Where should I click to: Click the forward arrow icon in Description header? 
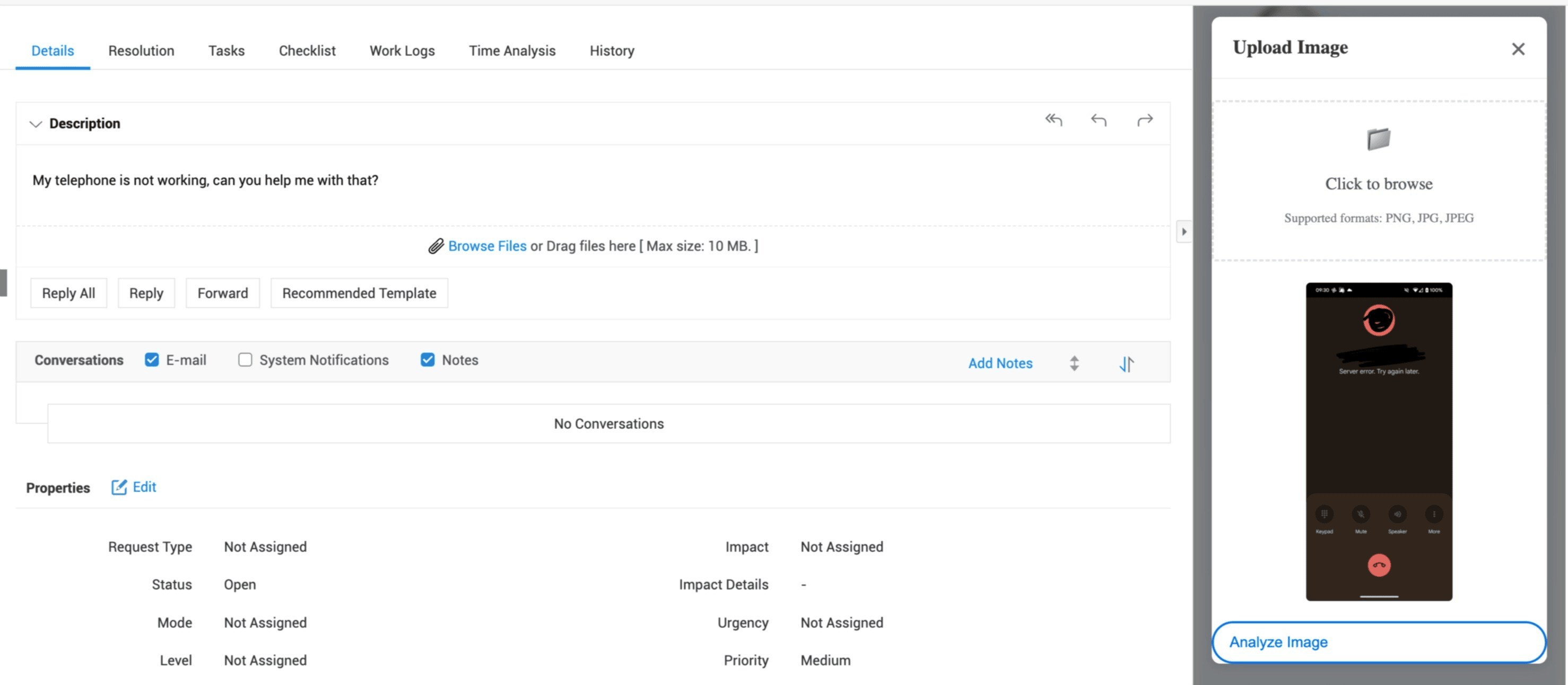(x=1145, y=120)
